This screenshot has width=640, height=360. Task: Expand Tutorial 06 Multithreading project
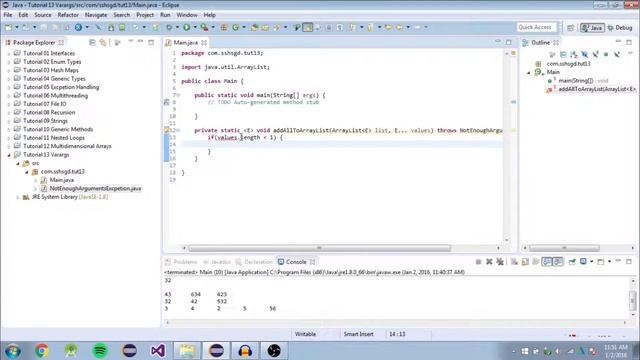point(9,96)
